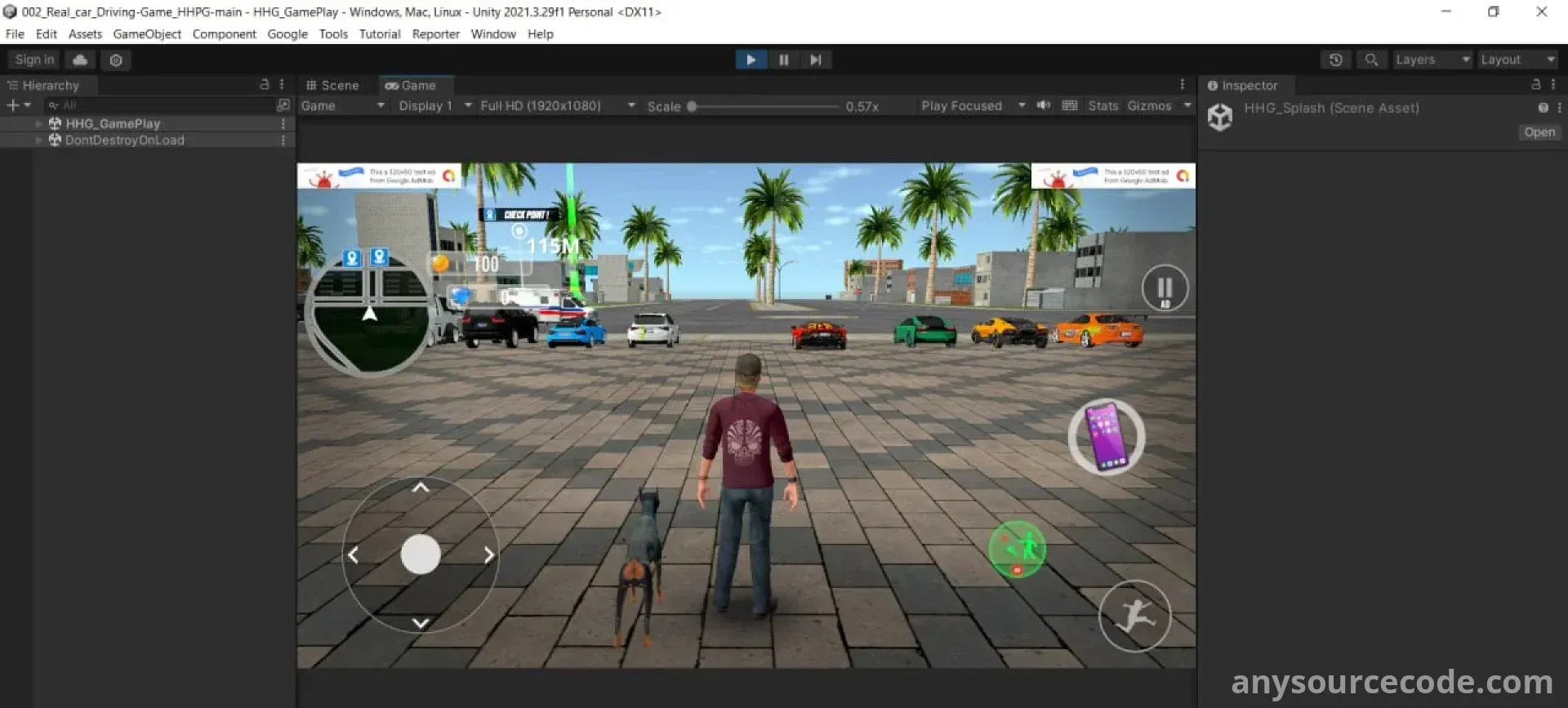Click the Open button in Inspector
Screen dimensions: 1568x708
click(1539, 132)
